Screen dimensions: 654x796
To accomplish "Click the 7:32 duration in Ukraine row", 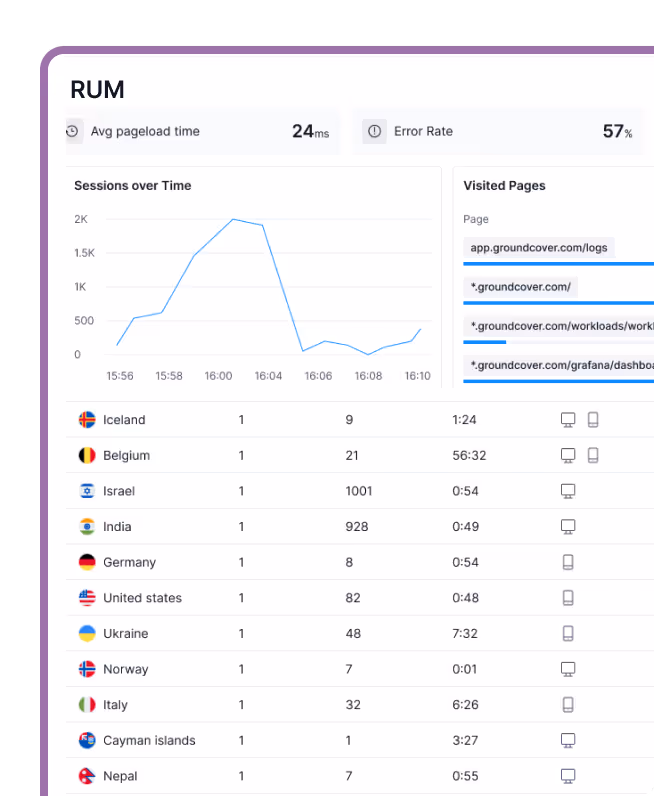I will pos(465,634).
